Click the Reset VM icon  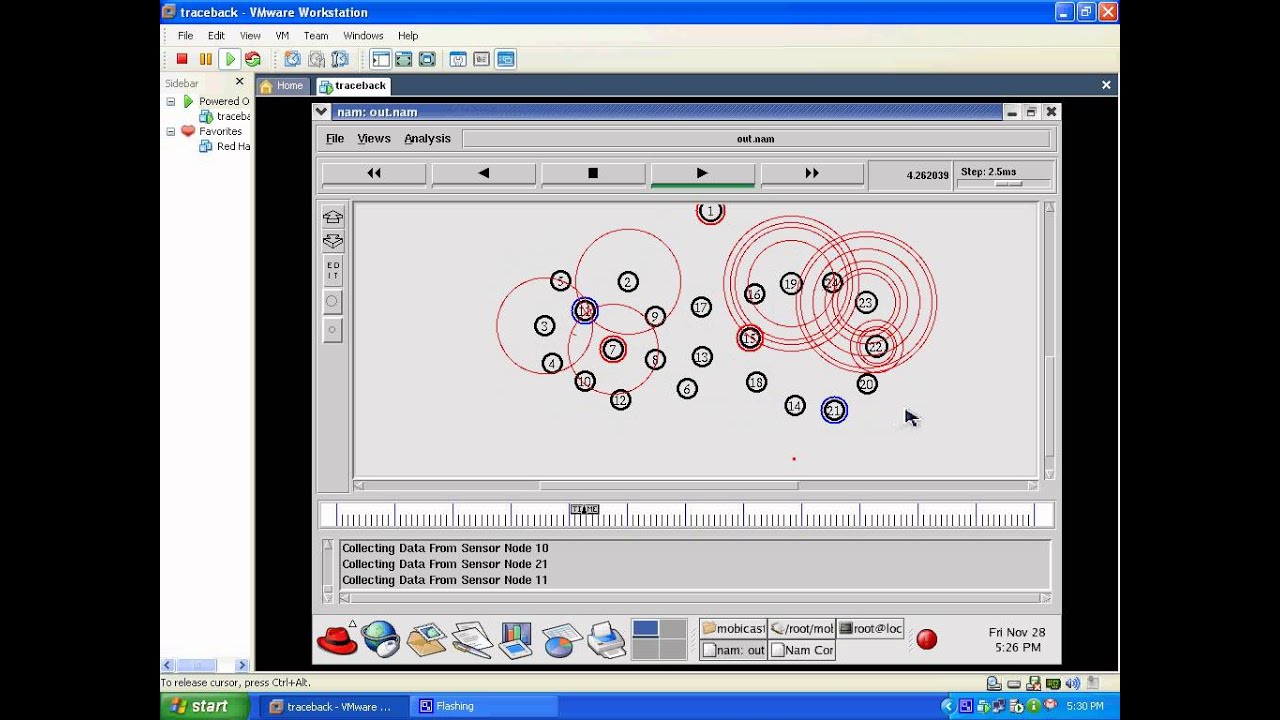252,59
